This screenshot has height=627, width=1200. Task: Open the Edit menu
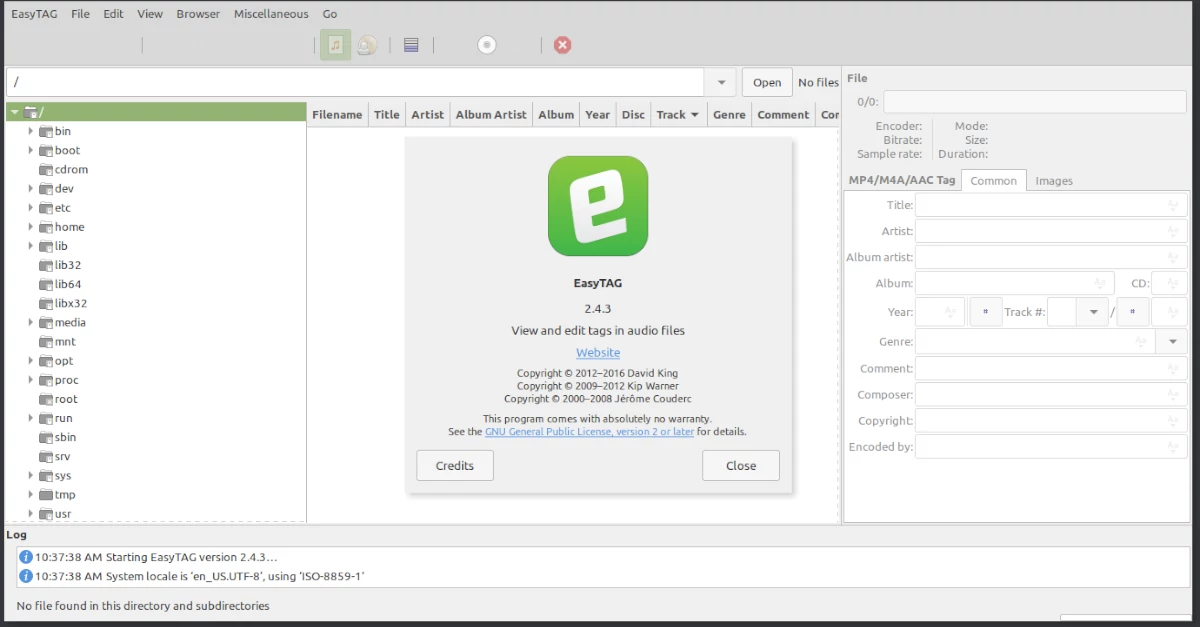coord(114,14)
